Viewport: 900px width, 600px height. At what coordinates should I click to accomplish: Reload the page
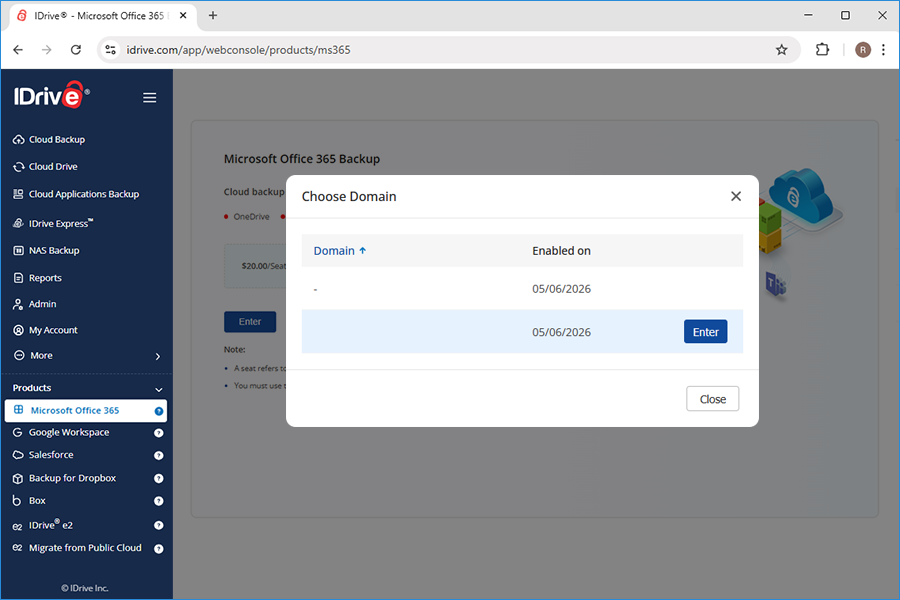pos(76,50)
